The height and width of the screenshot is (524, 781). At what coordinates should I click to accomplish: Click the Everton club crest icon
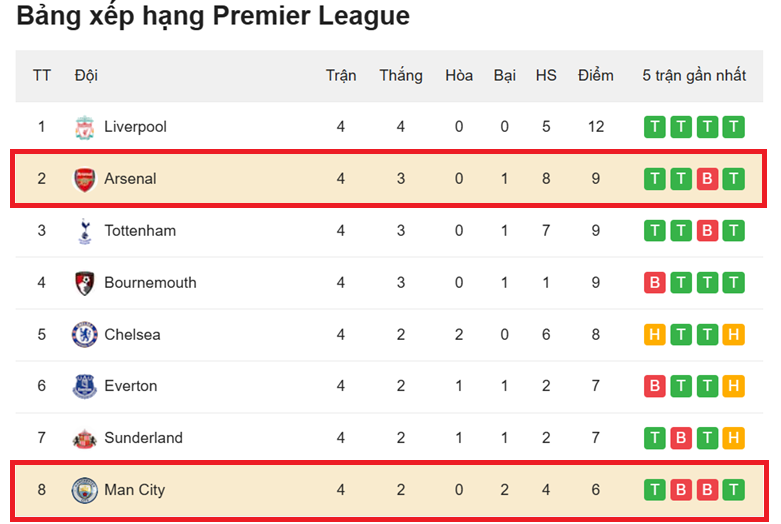coord(84,386)
